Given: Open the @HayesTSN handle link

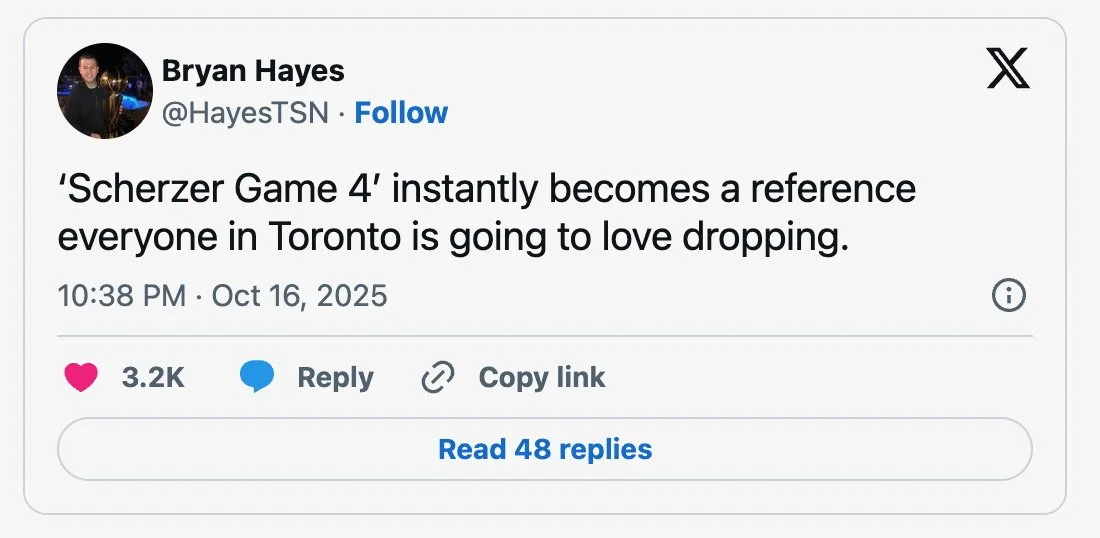Looking at the screenshot, I should point(245,113).
